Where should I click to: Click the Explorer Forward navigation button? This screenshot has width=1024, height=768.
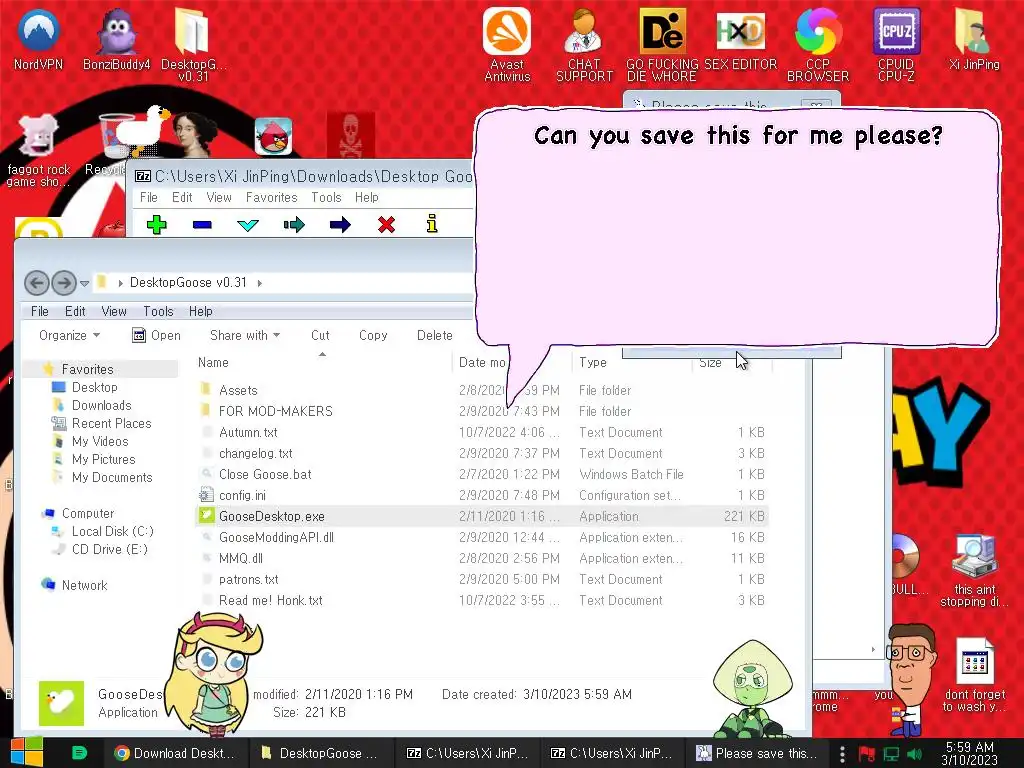coord(64,283)
